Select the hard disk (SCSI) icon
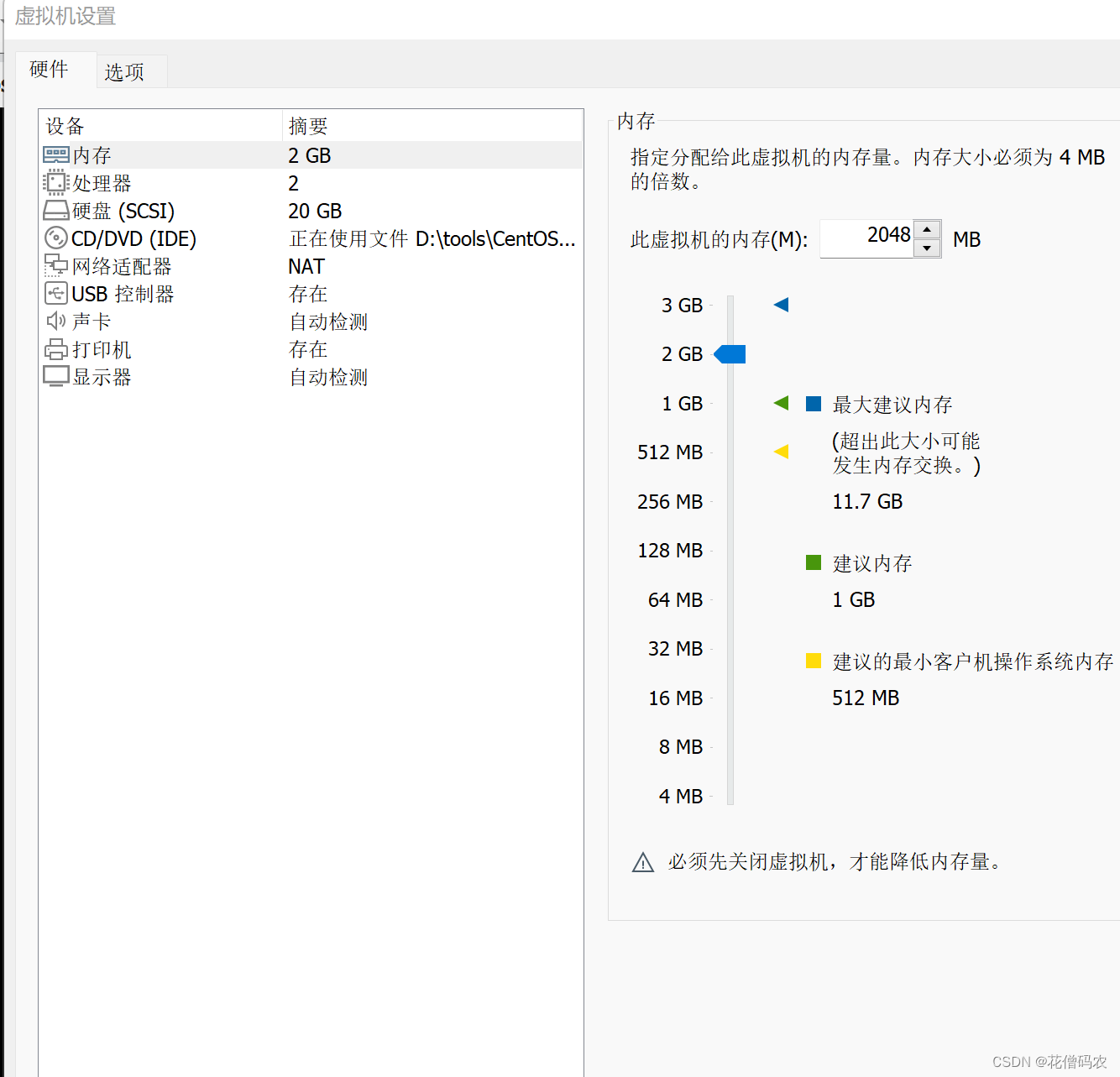Viewport: 1120px width, 1077px height. click(x=56, y=211)
